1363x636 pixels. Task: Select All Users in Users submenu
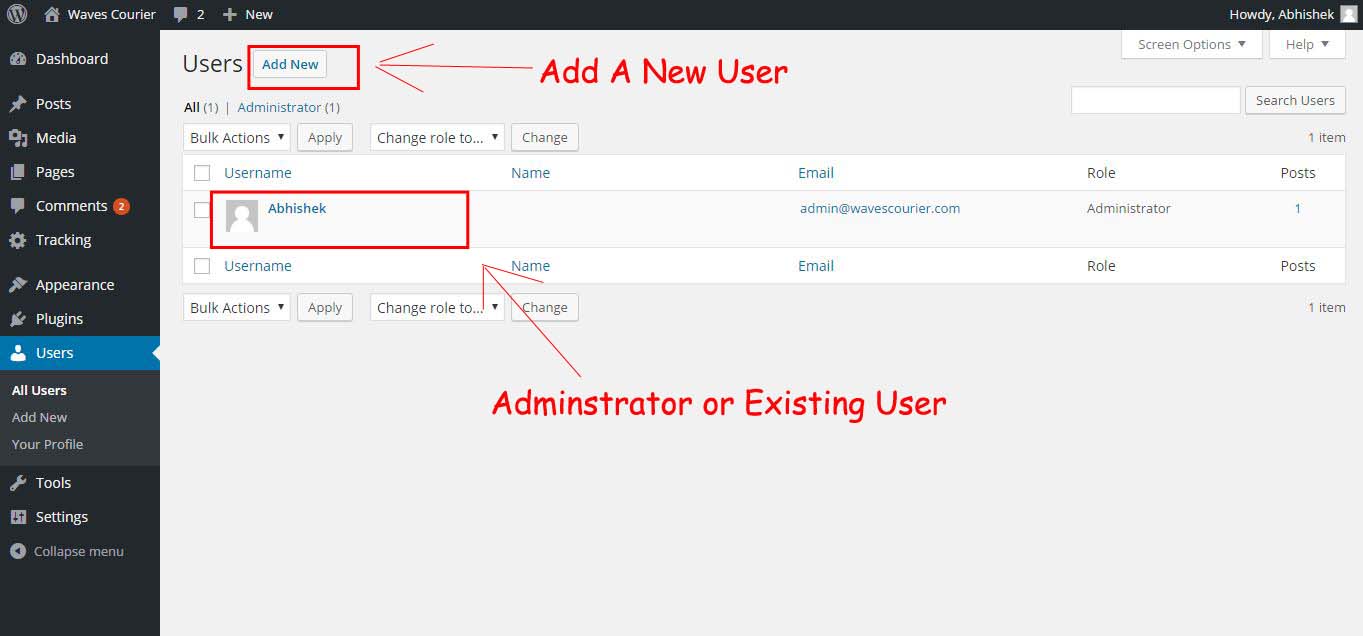pos(39,390)
